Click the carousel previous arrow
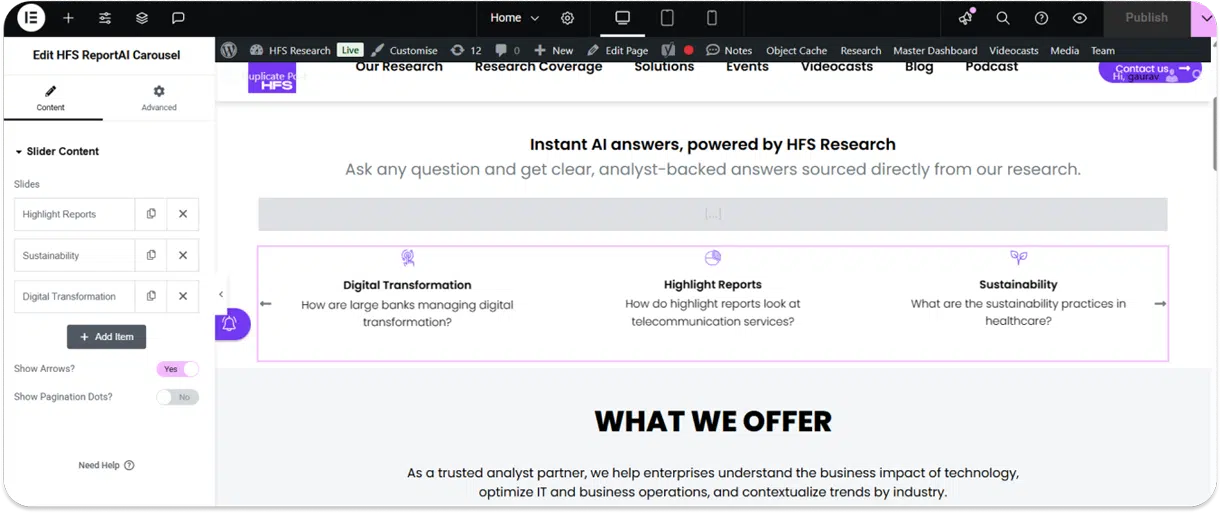The image size is (1220, 513). tap(266, 304)
